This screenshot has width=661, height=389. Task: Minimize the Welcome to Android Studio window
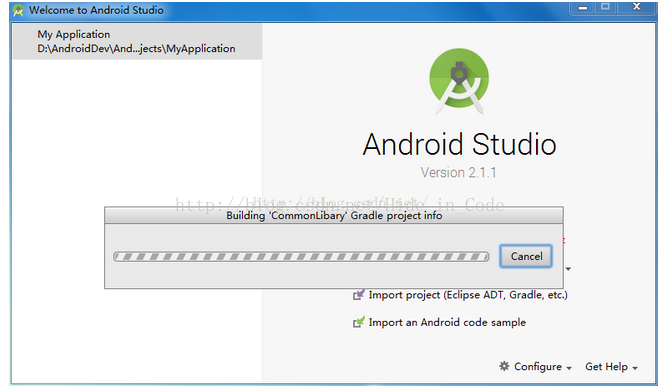coord(583,8)
